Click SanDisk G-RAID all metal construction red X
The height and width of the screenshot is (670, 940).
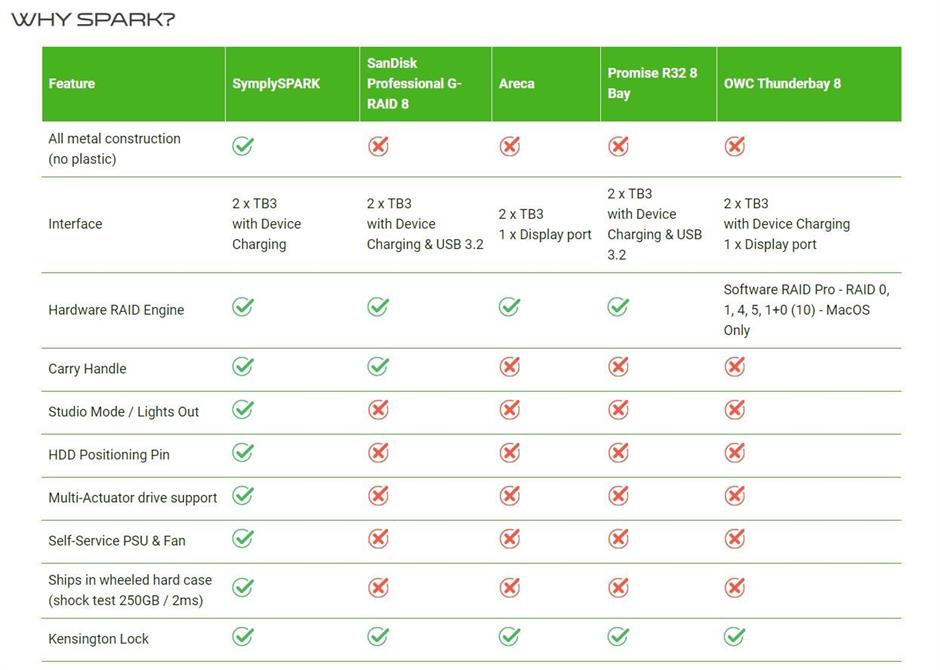378,146
